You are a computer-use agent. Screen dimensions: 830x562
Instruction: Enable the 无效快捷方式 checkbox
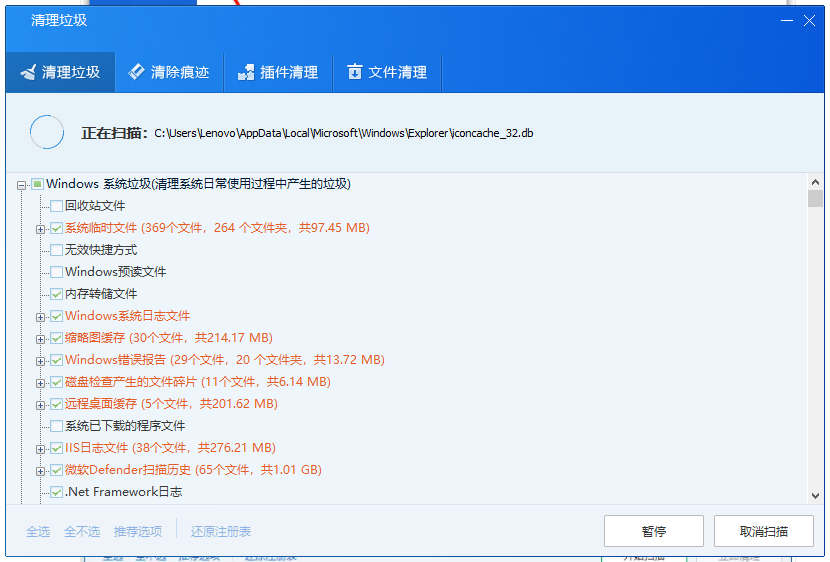[x=57, y=250]
